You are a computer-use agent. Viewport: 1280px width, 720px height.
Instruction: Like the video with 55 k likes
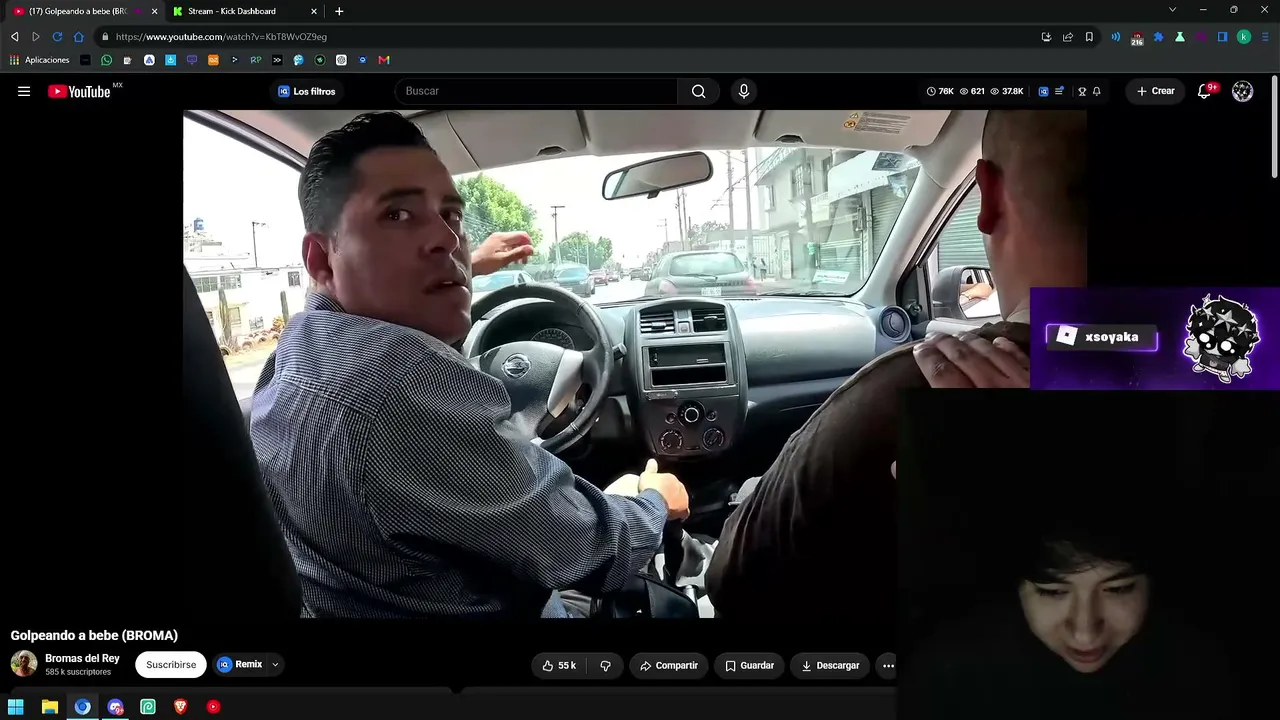(x=559, y=665)
